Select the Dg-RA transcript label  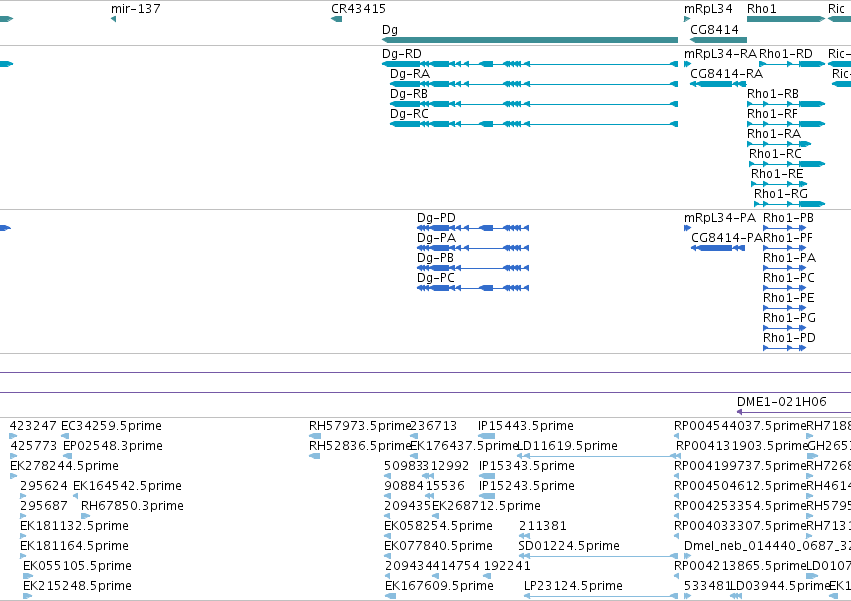pos(410,74)
